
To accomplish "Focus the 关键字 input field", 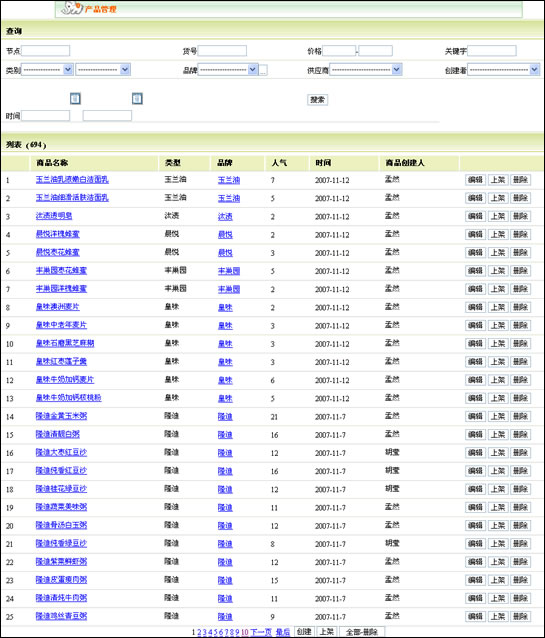I will pos(492,50).
